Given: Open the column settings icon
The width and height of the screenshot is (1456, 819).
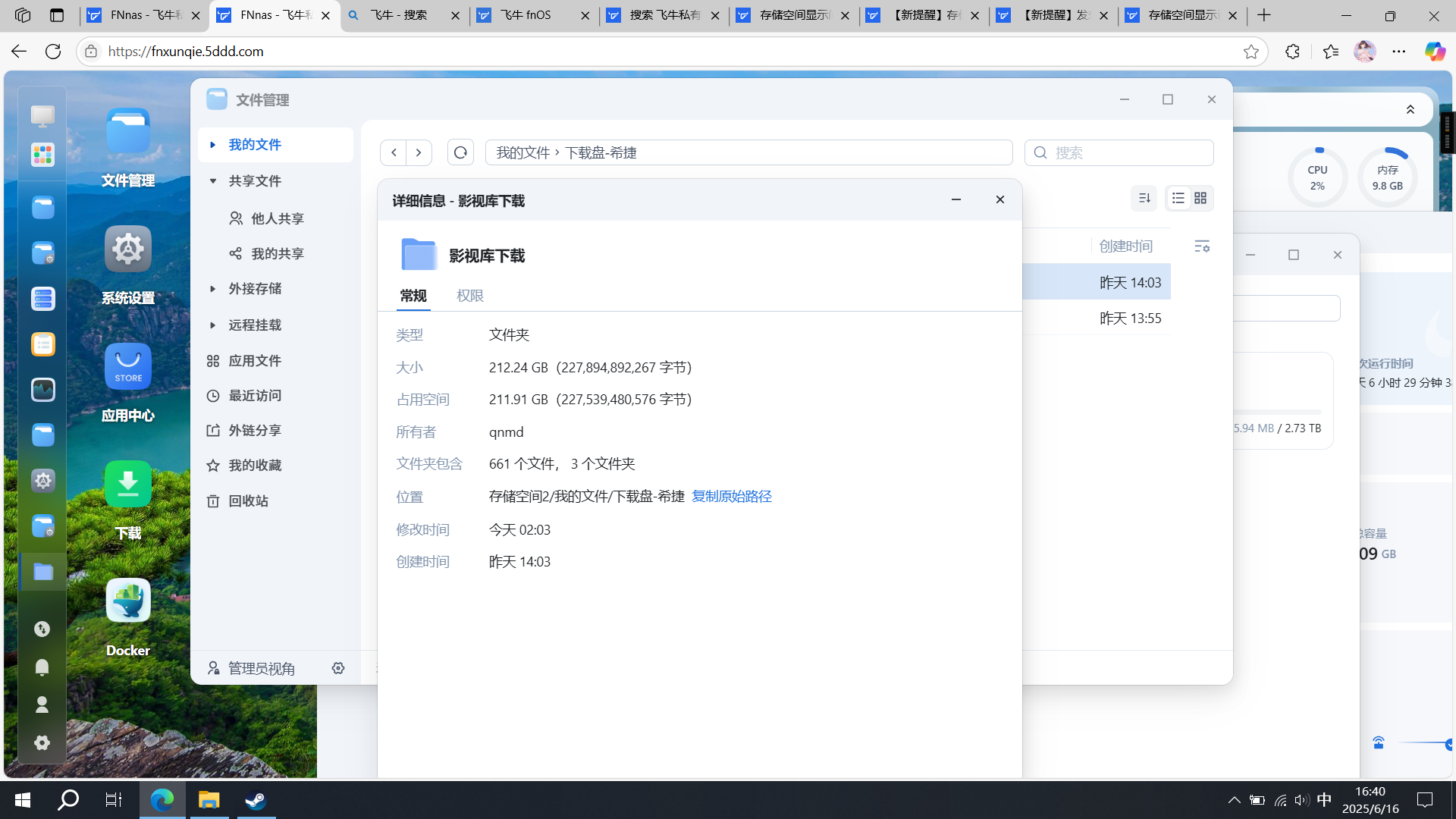Looking at the screenshot, I should (x=1202, y=246).
